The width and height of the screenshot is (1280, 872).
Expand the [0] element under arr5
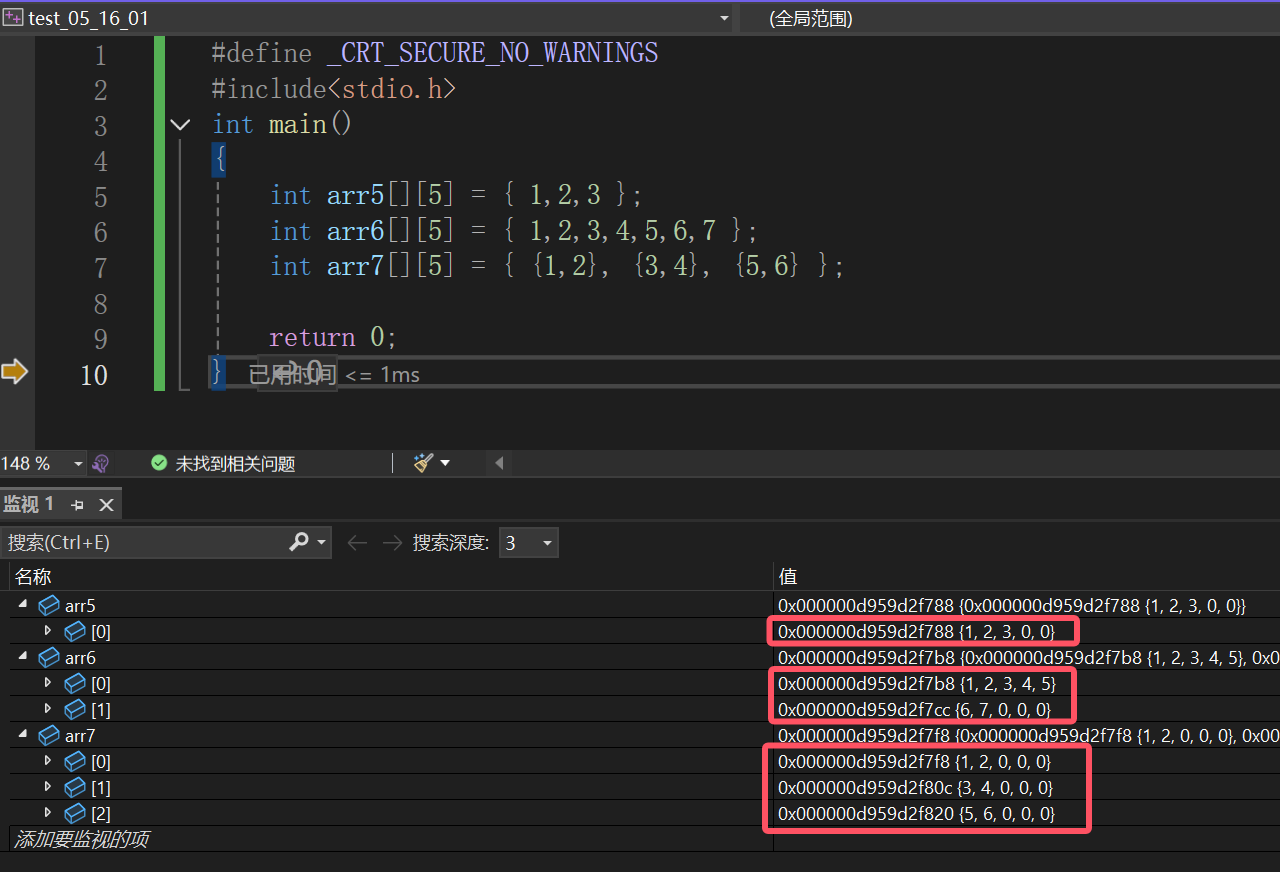pos(48,631)
